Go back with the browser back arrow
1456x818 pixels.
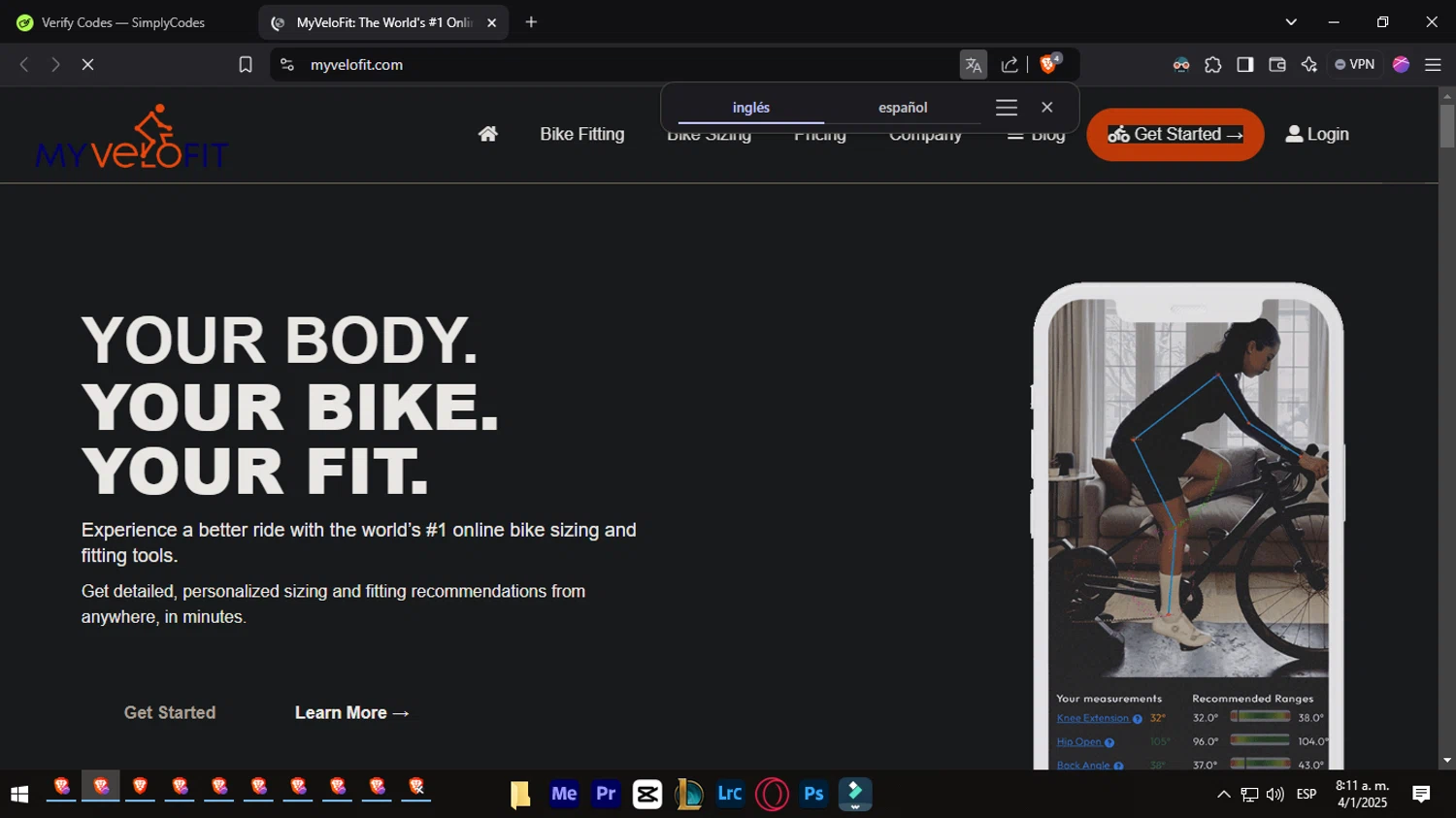coord(24,65)
